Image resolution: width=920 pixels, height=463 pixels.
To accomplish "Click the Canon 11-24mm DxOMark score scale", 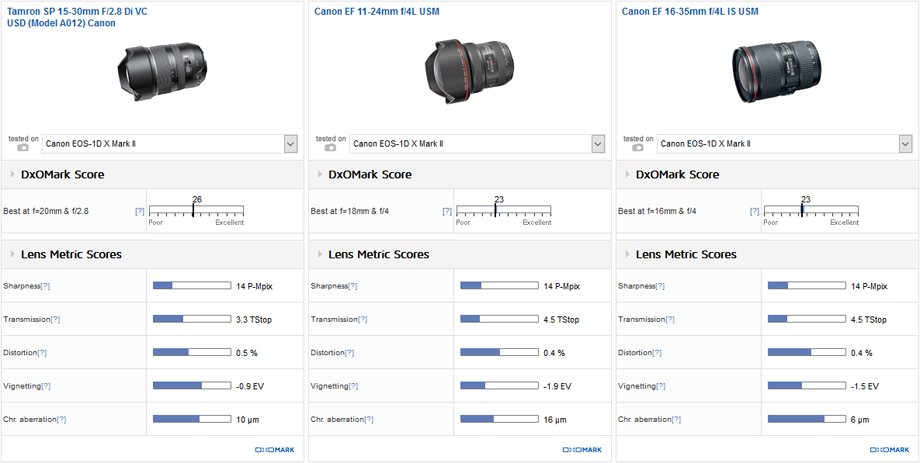I will (x=503, y=211).
